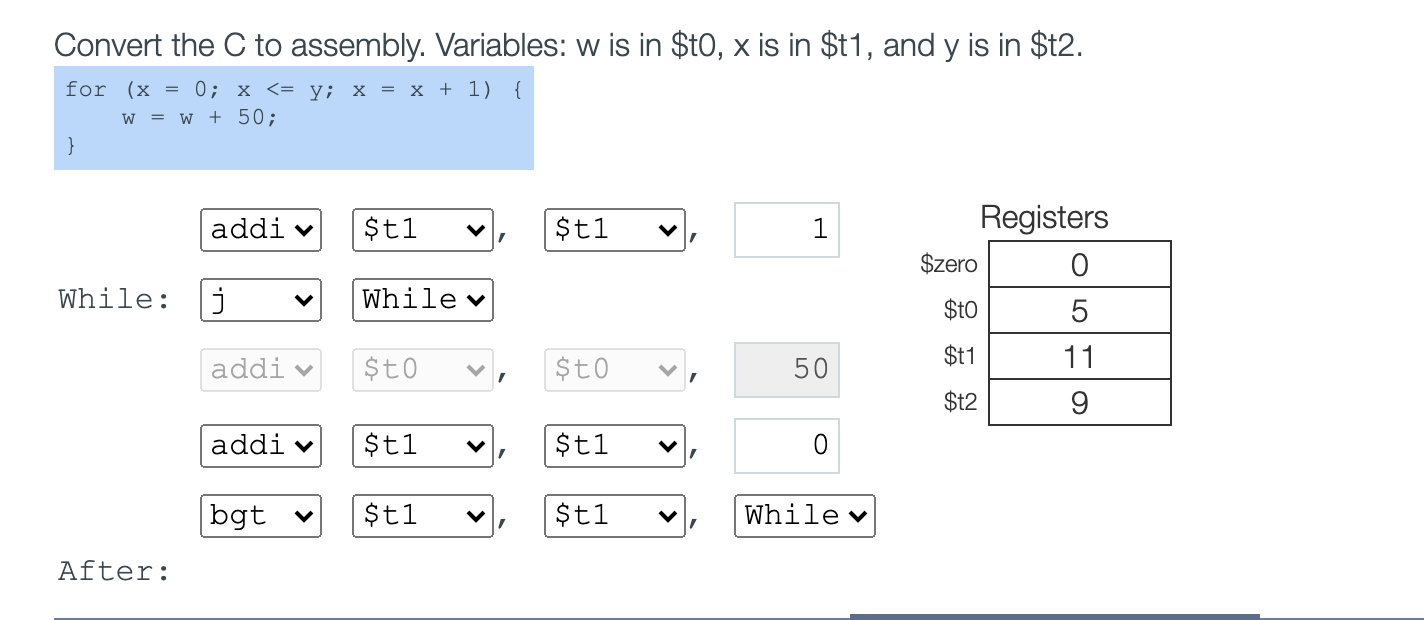This screenshot has height=620, width=1424.
Task: Open the first instruction opcode dropdown showing addi
Action: [x=260, y=229]
